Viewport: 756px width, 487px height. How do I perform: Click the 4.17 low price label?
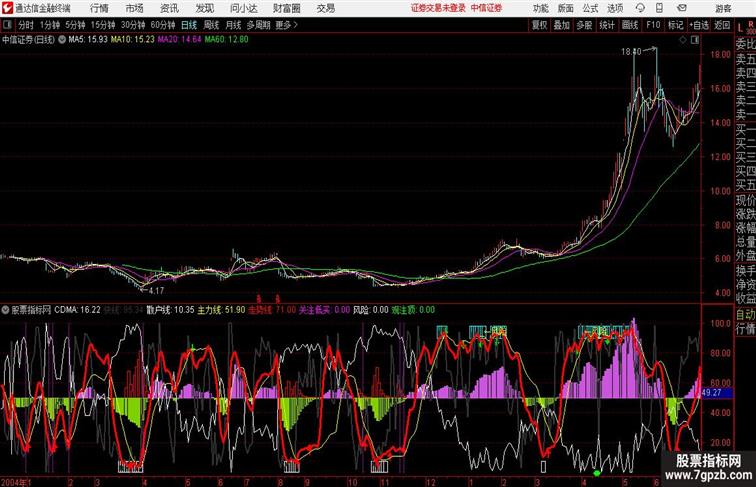(x=156, y=291)
